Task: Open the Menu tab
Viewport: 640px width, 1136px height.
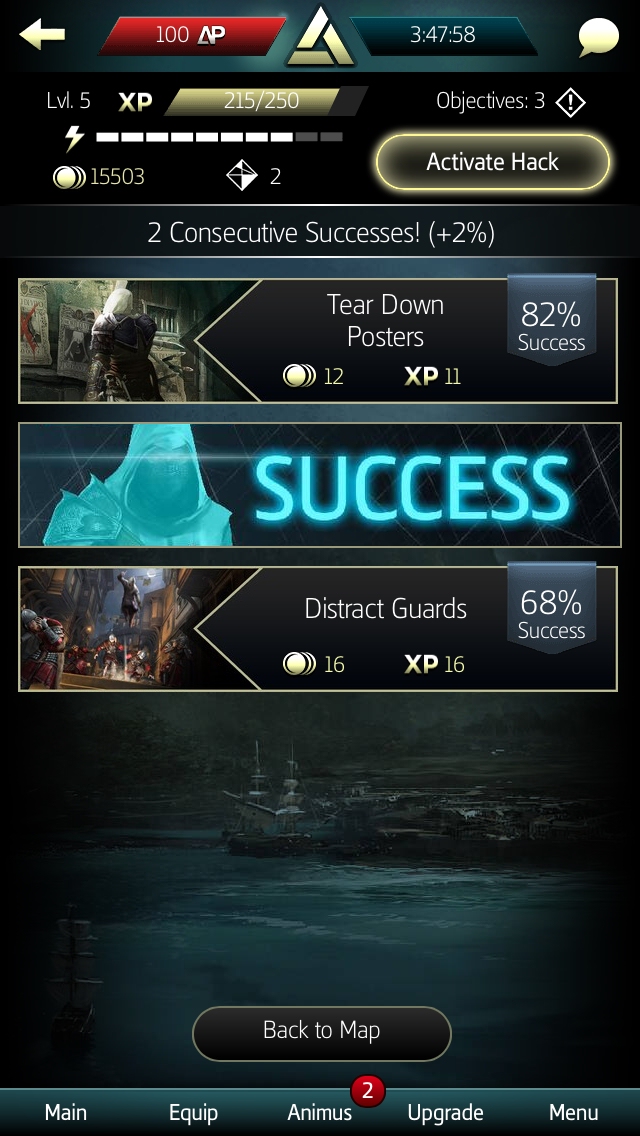Action: 573,1112
